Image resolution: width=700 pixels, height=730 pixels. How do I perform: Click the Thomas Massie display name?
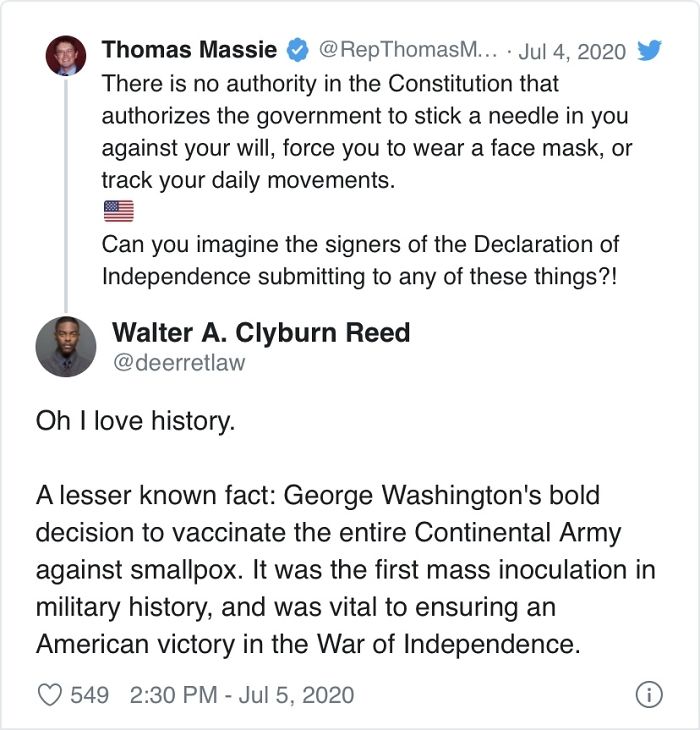(189, 49)
